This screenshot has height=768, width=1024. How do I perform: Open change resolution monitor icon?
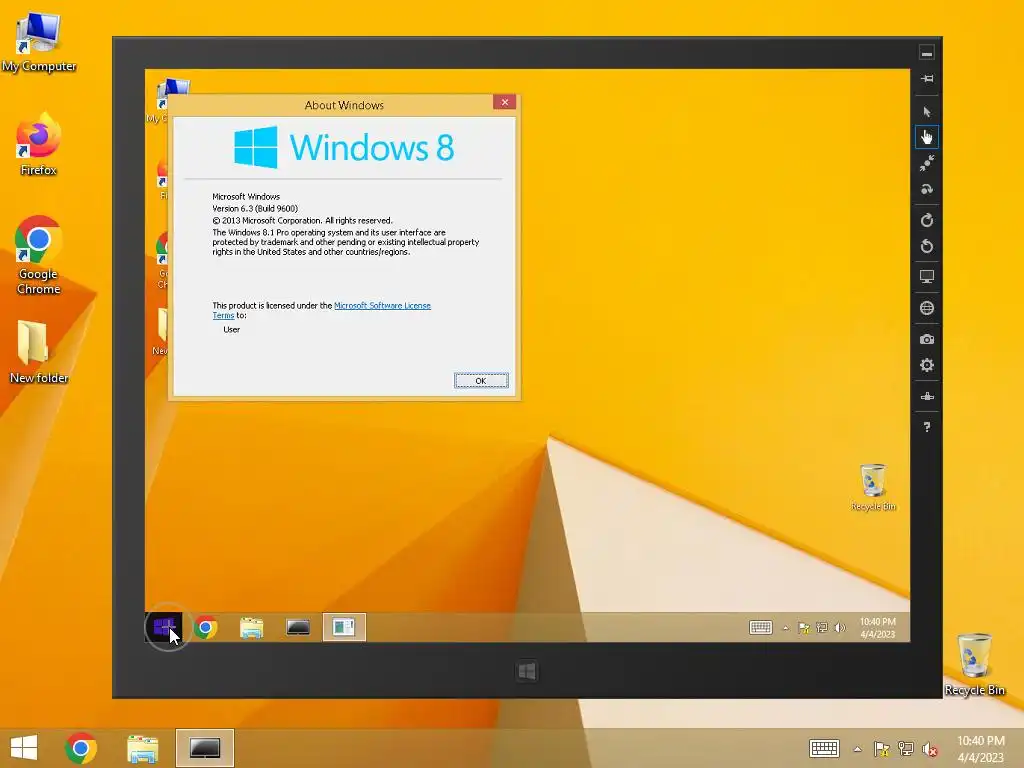(927, 277)
